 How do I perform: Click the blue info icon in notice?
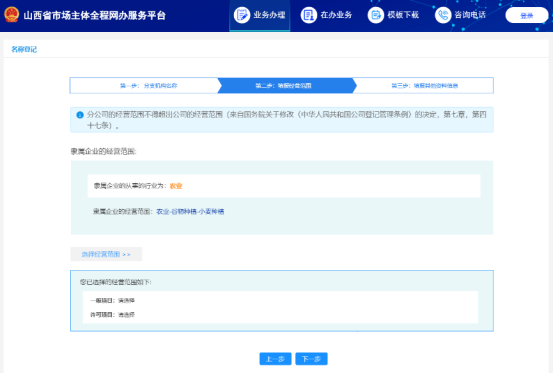tap(80, 115)
